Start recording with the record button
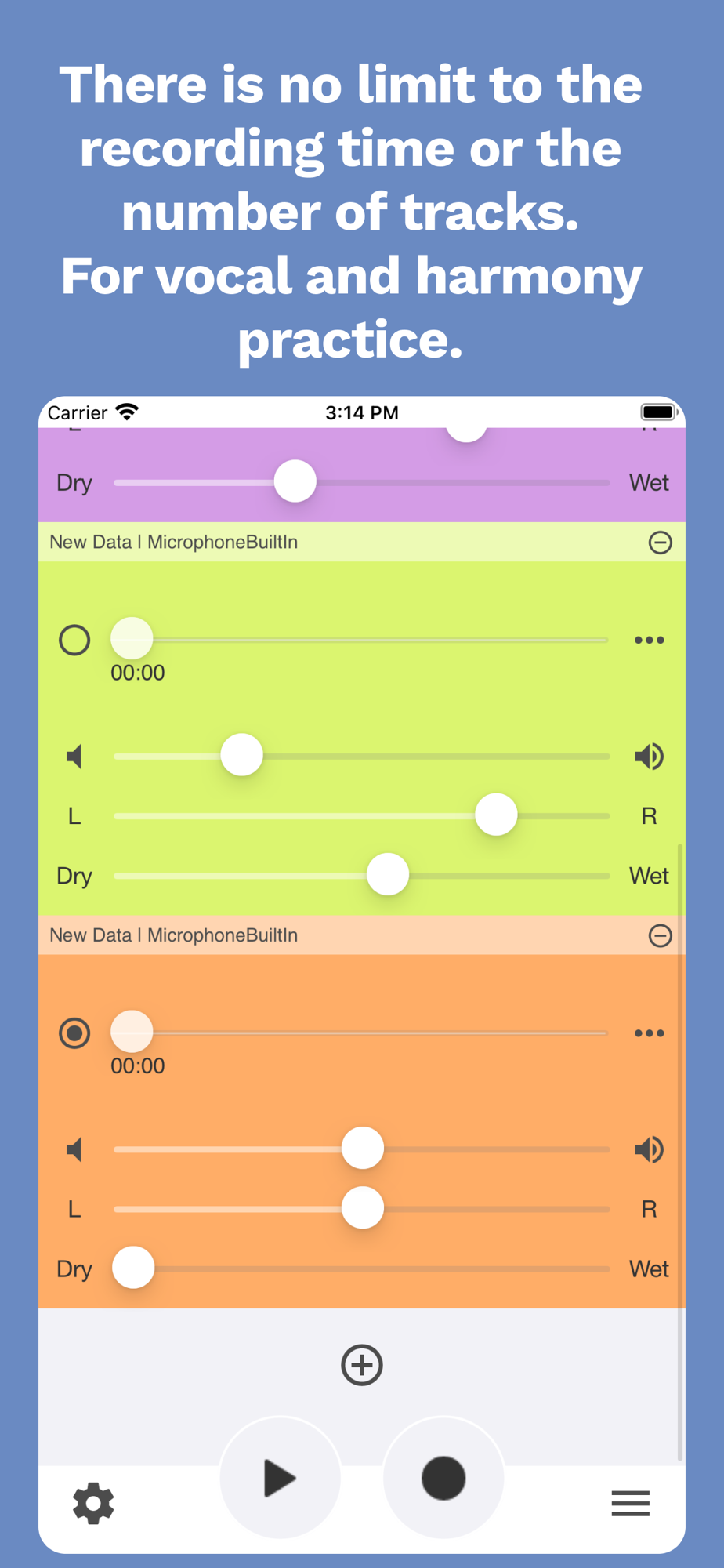 tap(443, 1478)
